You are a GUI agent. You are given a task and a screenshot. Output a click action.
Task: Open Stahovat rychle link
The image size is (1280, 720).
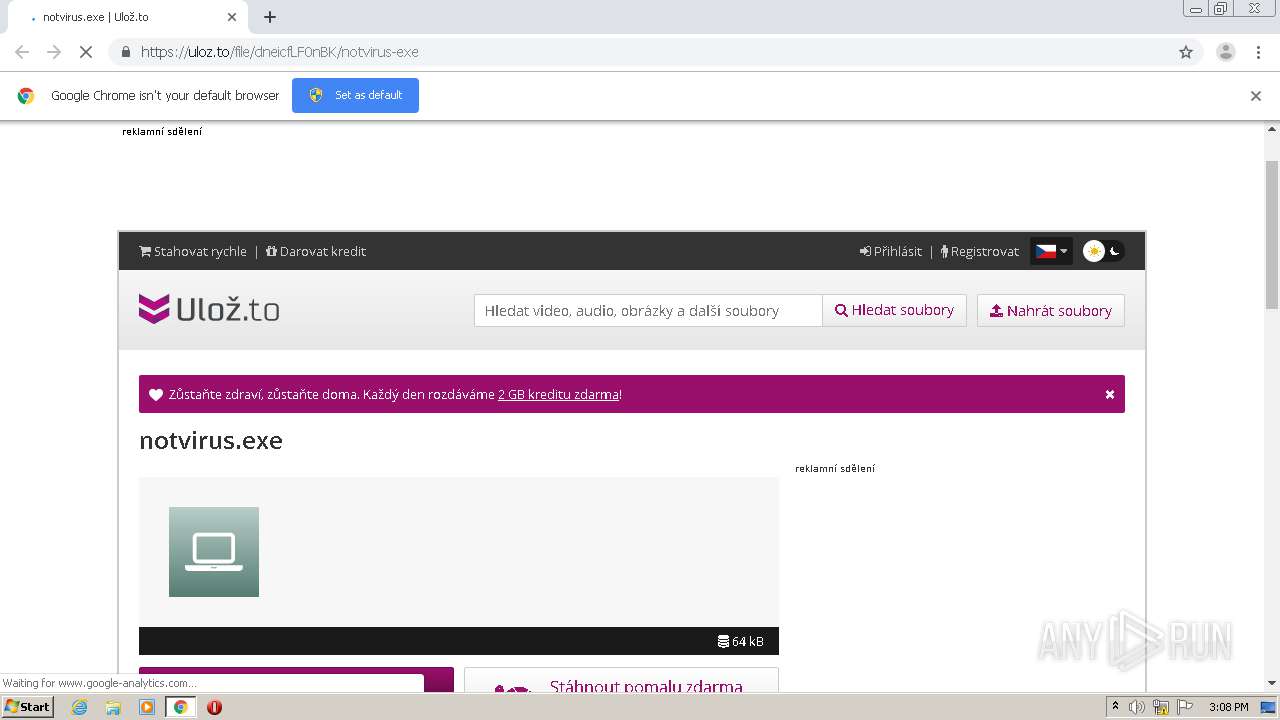(193, 251)
